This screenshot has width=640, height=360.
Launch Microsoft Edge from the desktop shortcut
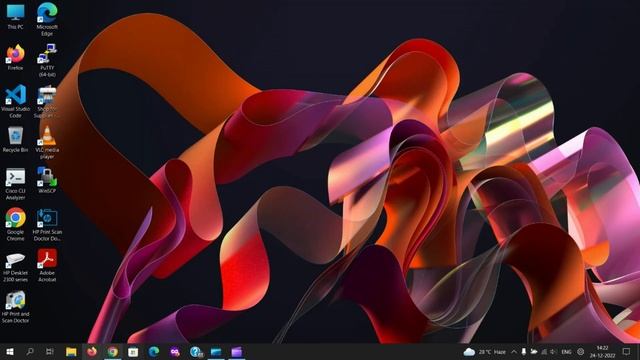point(47,19)
